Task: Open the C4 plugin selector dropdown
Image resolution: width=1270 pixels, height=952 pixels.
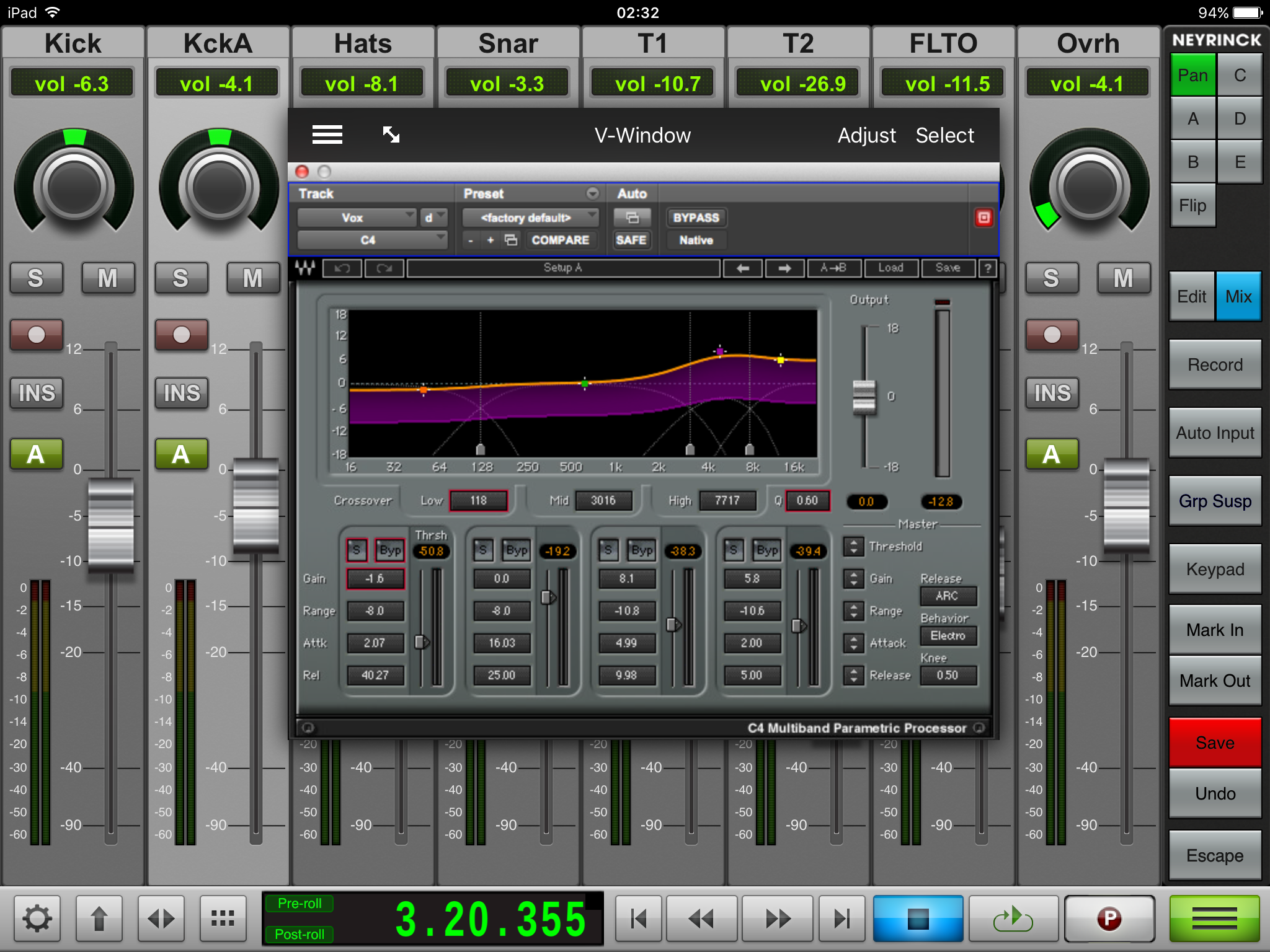Action: click(372, 240)
